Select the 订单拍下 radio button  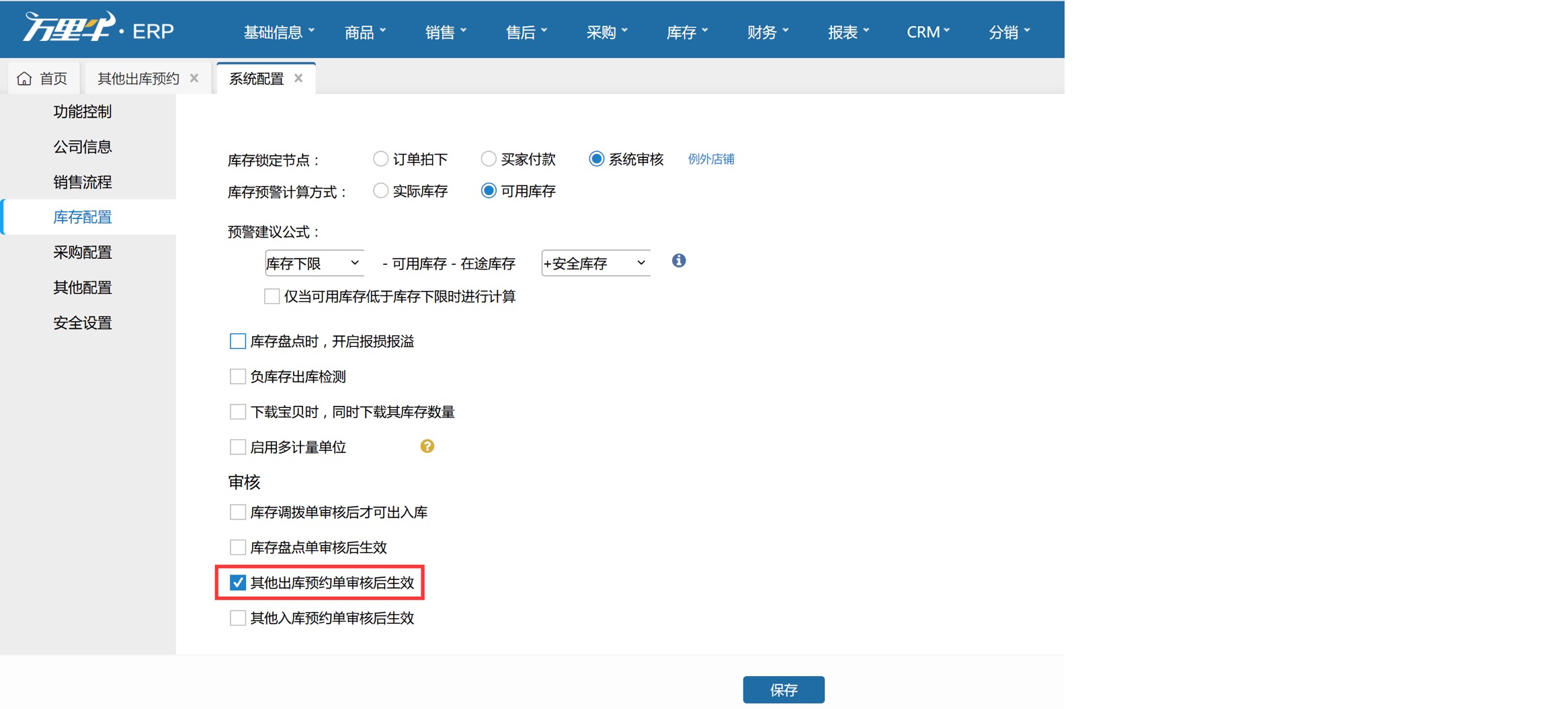380,159
